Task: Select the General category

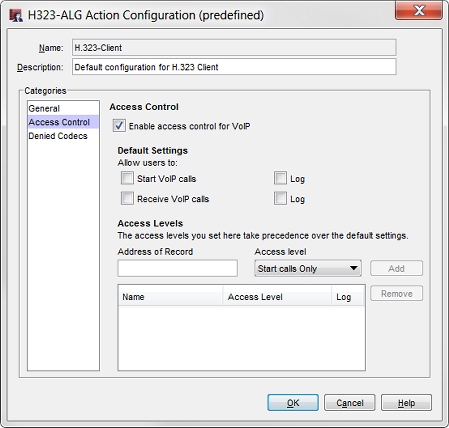Action: tap(63, 108)
